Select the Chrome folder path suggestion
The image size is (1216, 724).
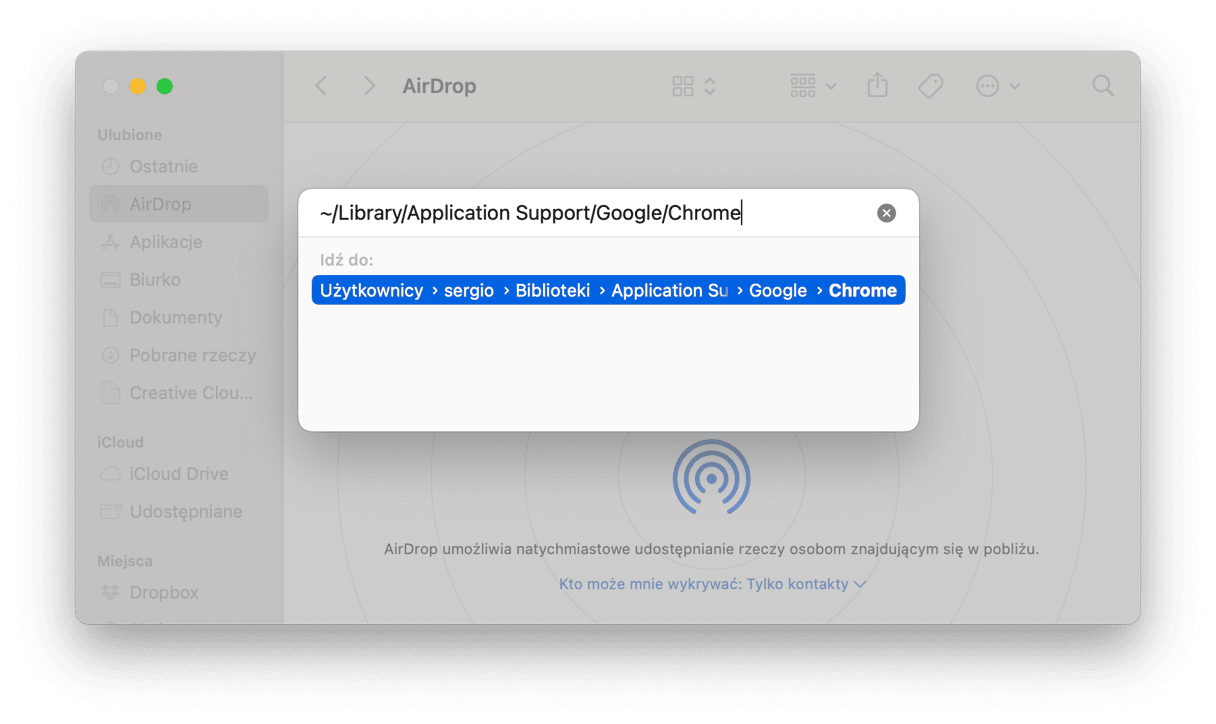608,290
